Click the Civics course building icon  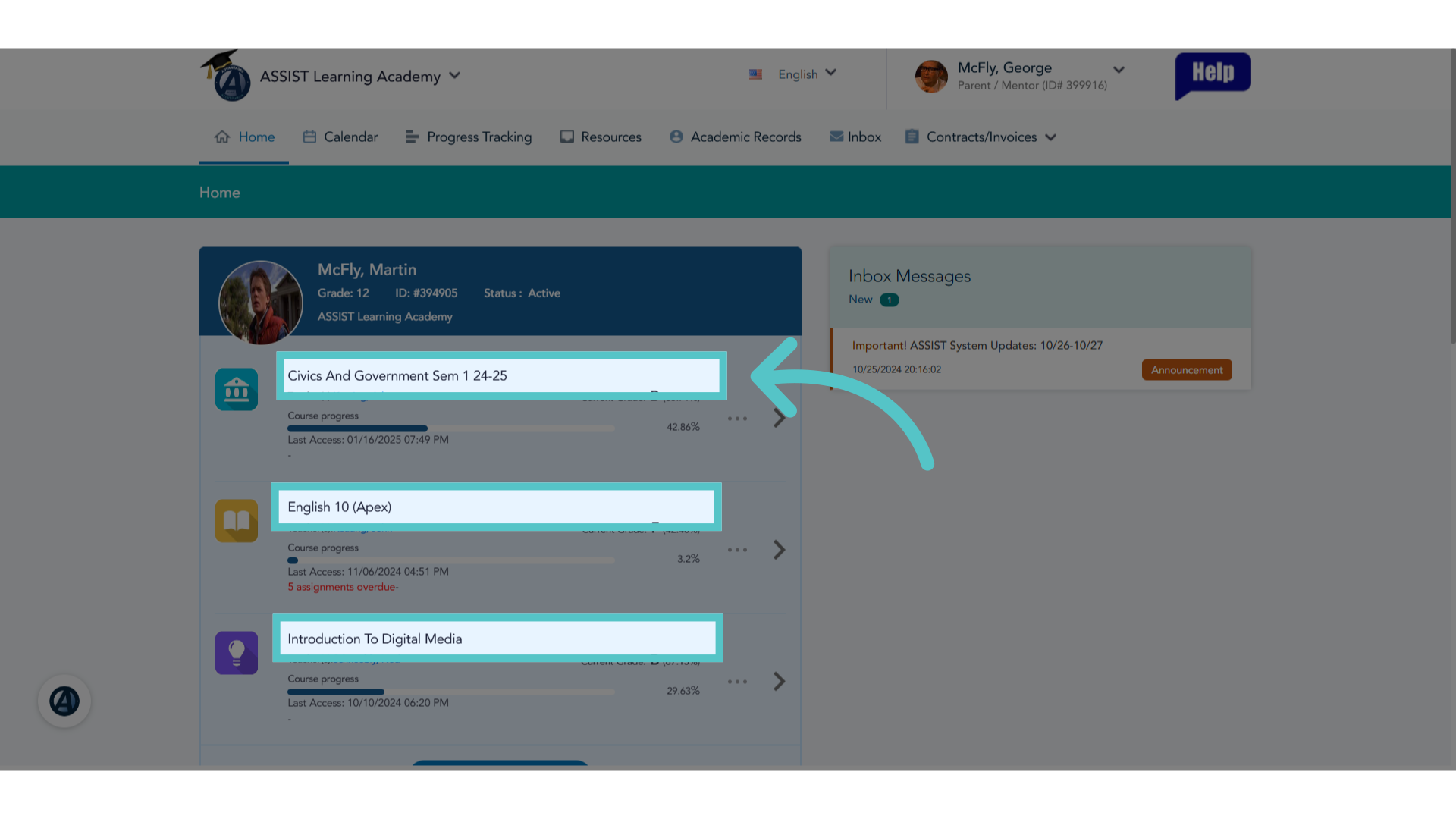coord(237,389)
